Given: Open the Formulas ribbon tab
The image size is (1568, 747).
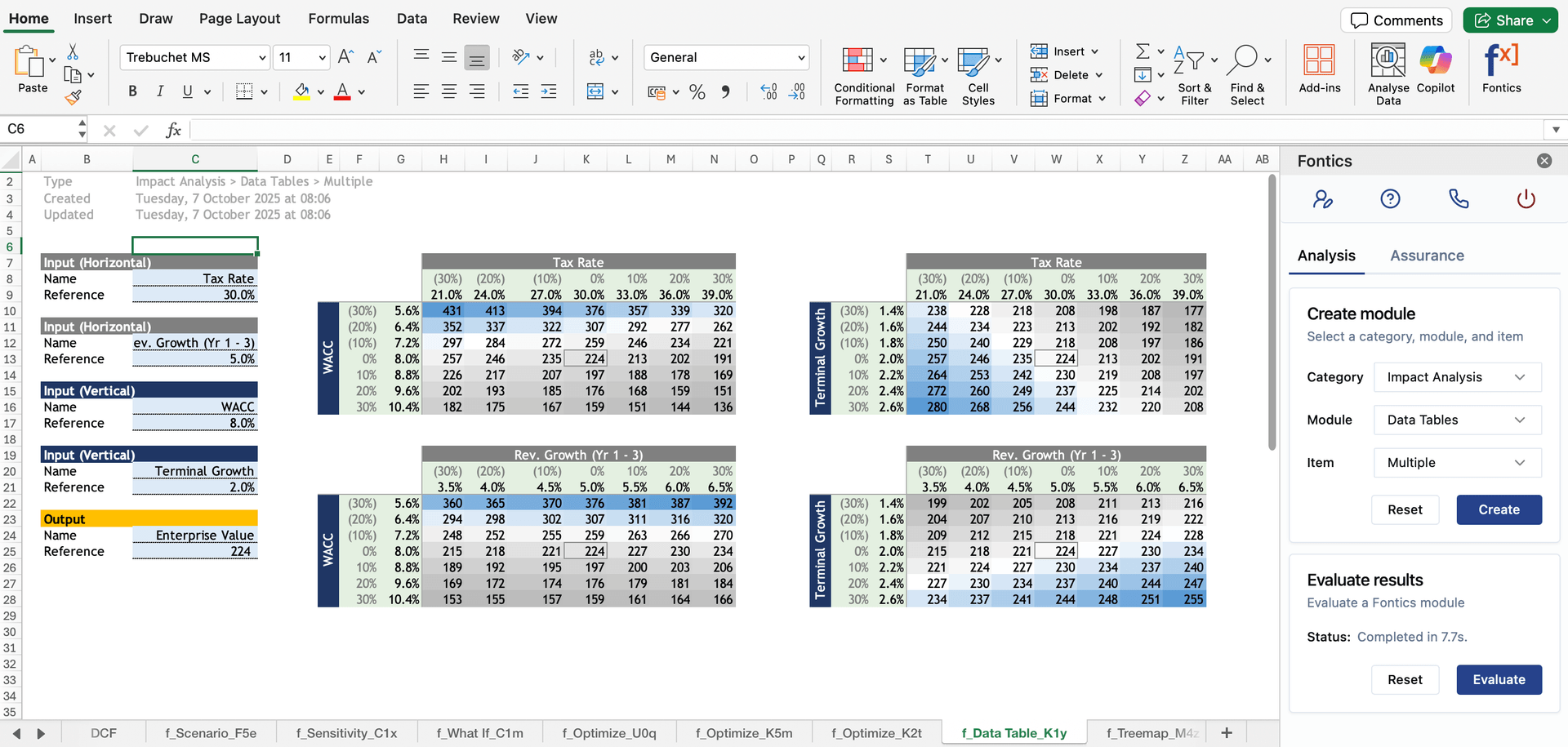Looking at the screenshot, I should coord(339,18).
